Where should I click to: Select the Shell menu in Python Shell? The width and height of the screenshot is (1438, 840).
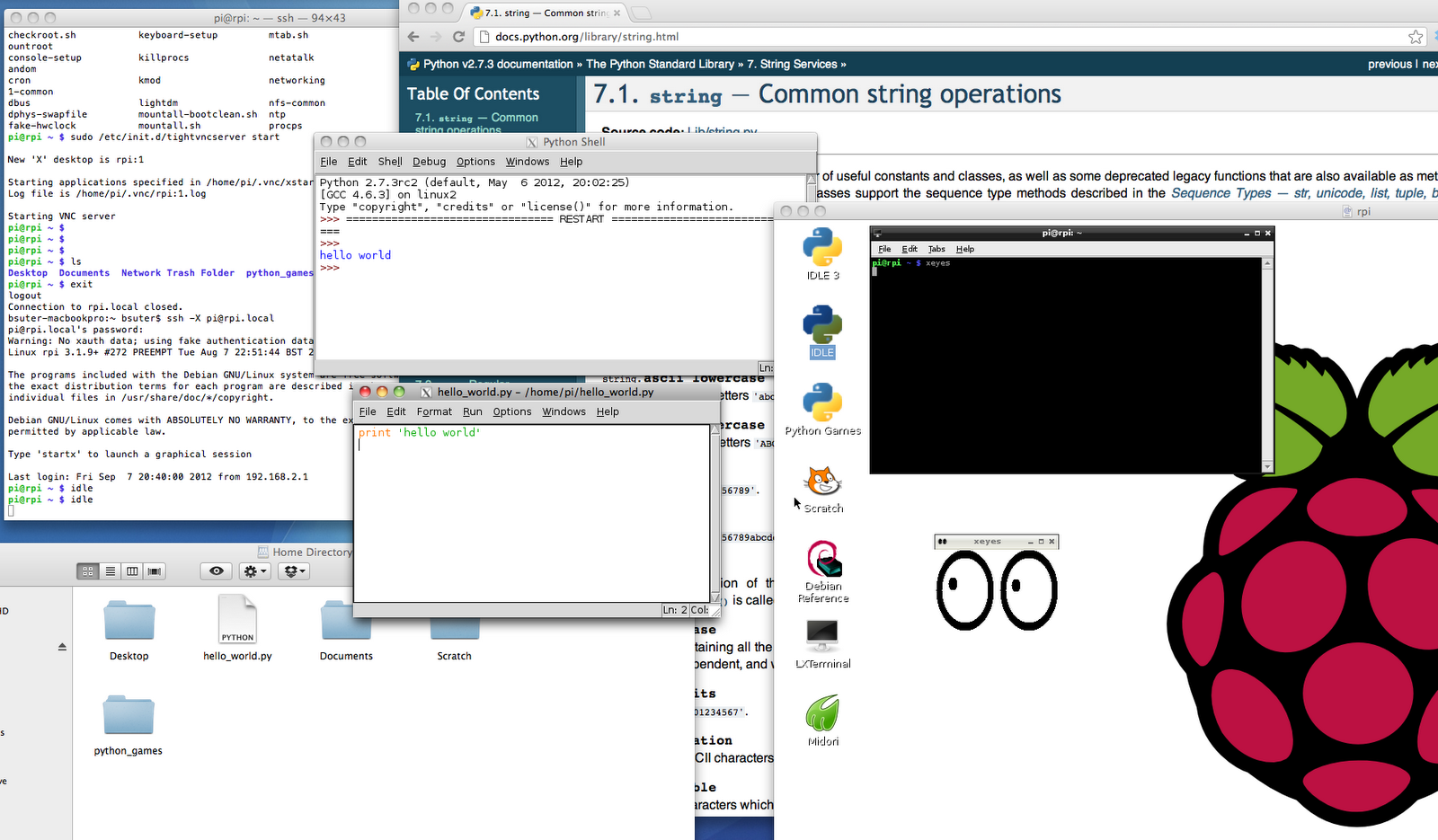(389, 162)
